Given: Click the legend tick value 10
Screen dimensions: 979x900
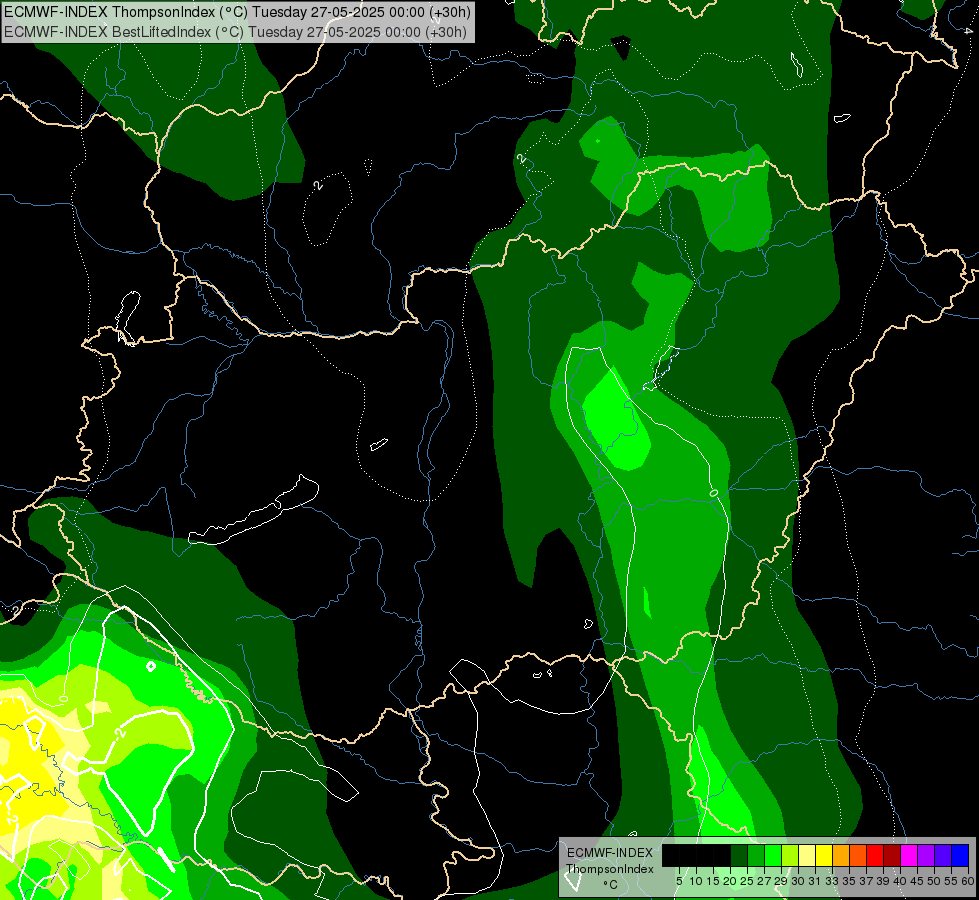Looking at the screenshot, I should click(x=696, y=881).
